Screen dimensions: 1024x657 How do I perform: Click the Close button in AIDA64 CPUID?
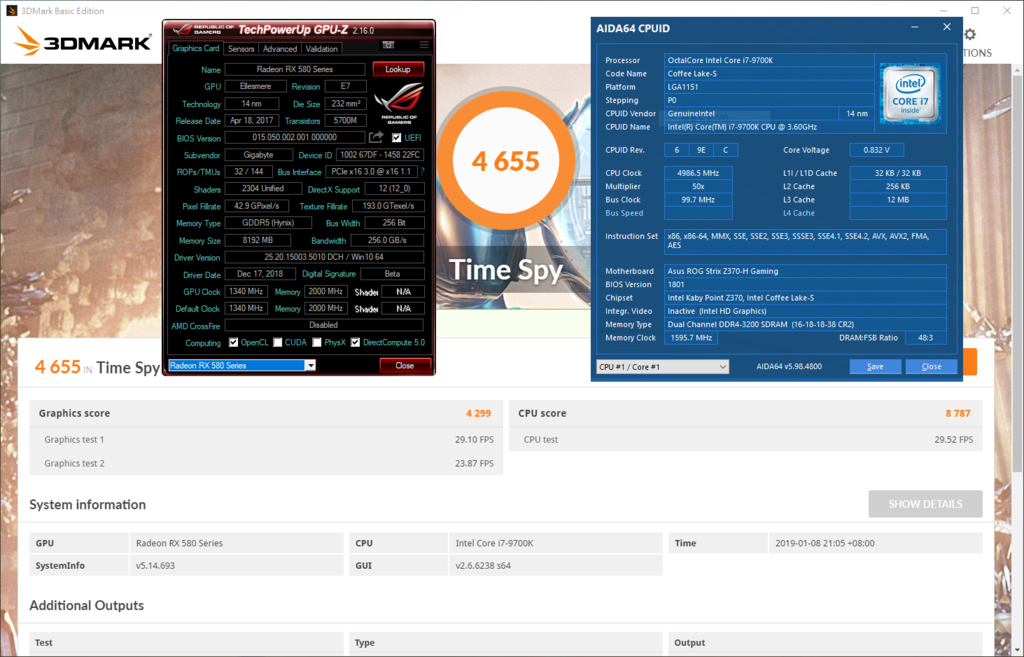pyautogui.click(x=931, y=366)
